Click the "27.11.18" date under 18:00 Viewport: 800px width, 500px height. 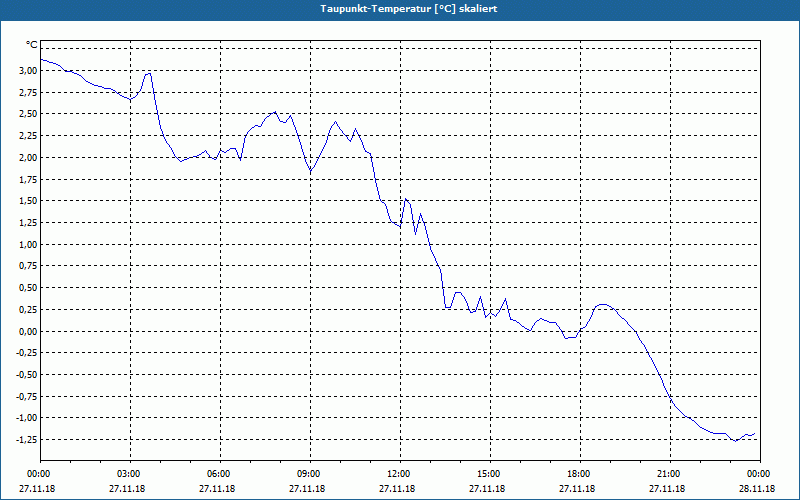(x=577, y=489)
